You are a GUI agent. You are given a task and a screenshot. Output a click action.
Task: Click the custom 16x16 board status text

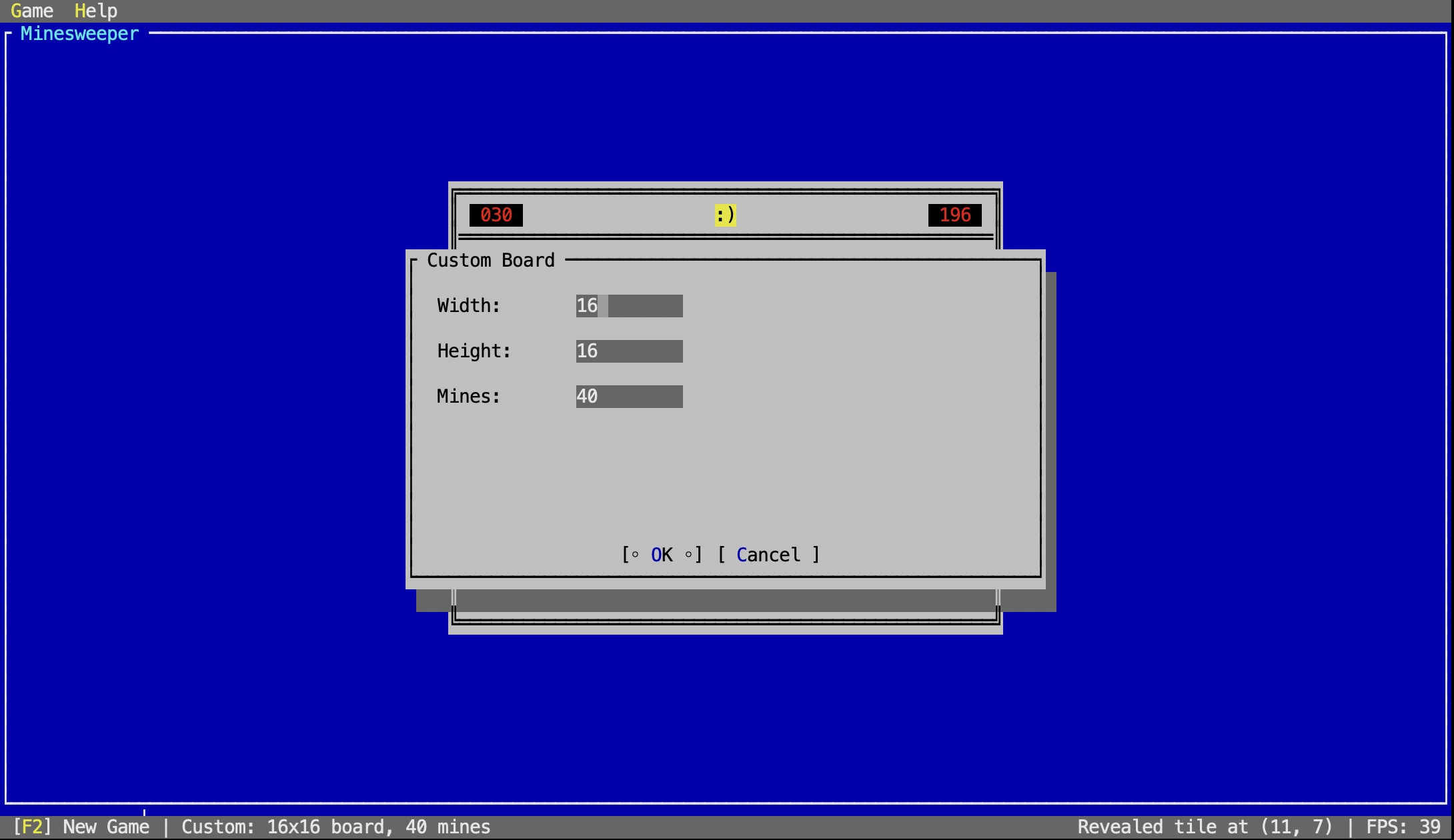tap(335, 827)
